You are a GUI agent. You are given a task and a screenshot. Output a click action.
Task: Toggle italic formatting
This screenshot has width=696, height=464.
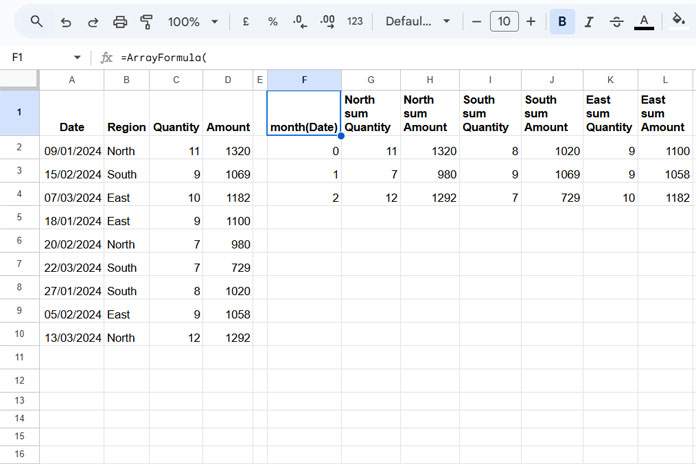pyautogui.click(x=589, y=21)
